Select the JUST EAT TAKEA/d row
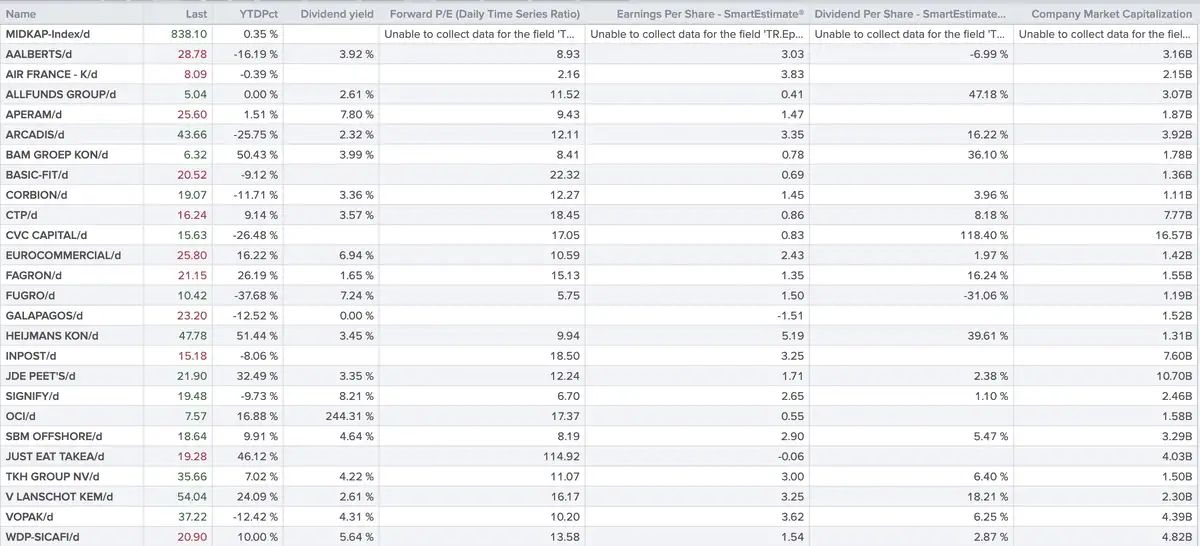The height and width of the screenshot is (546, 1200). (600, 456)
